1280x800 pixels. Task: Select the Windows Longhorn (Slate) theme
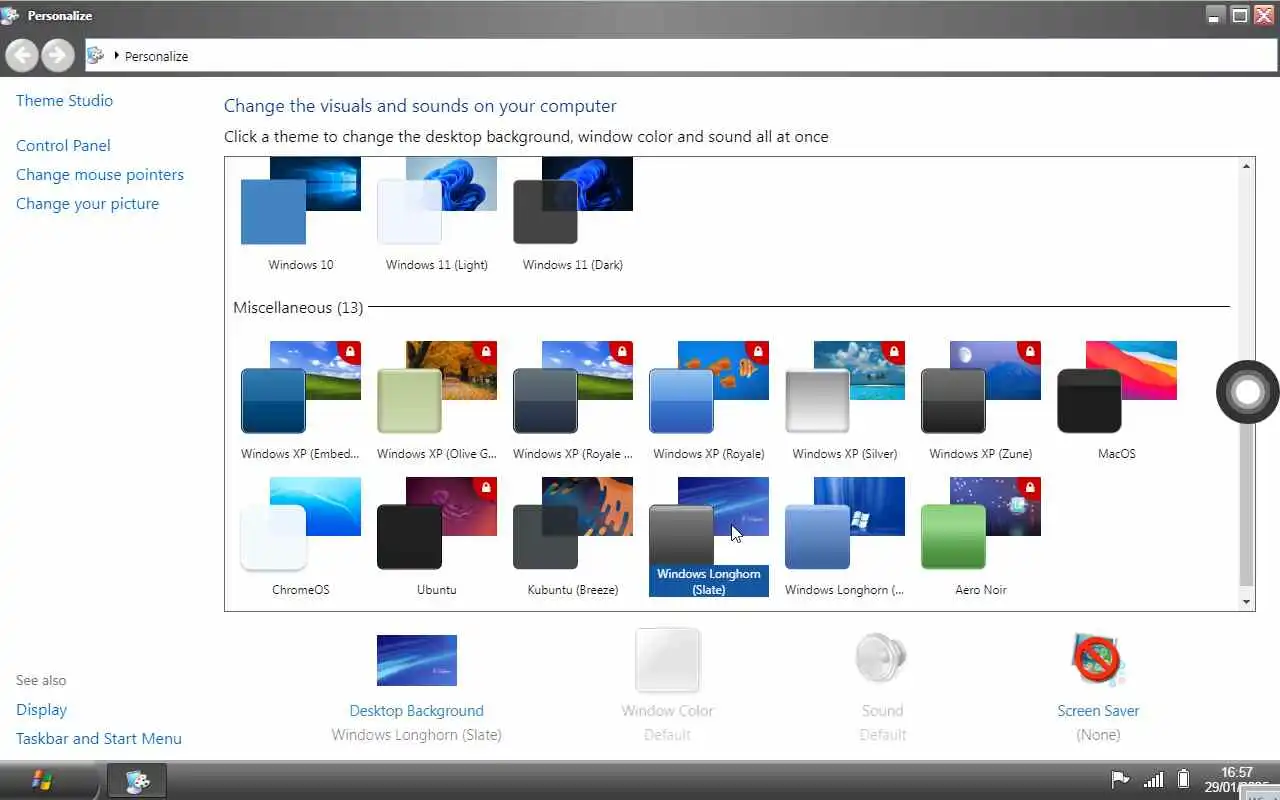[709, 536]
